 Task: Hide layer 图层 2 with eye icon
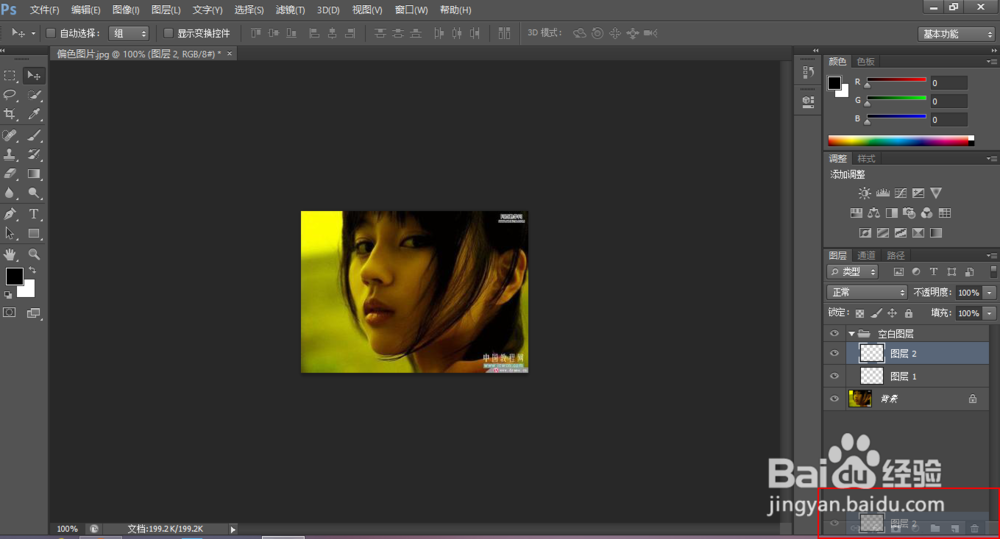tap(834, 353)
